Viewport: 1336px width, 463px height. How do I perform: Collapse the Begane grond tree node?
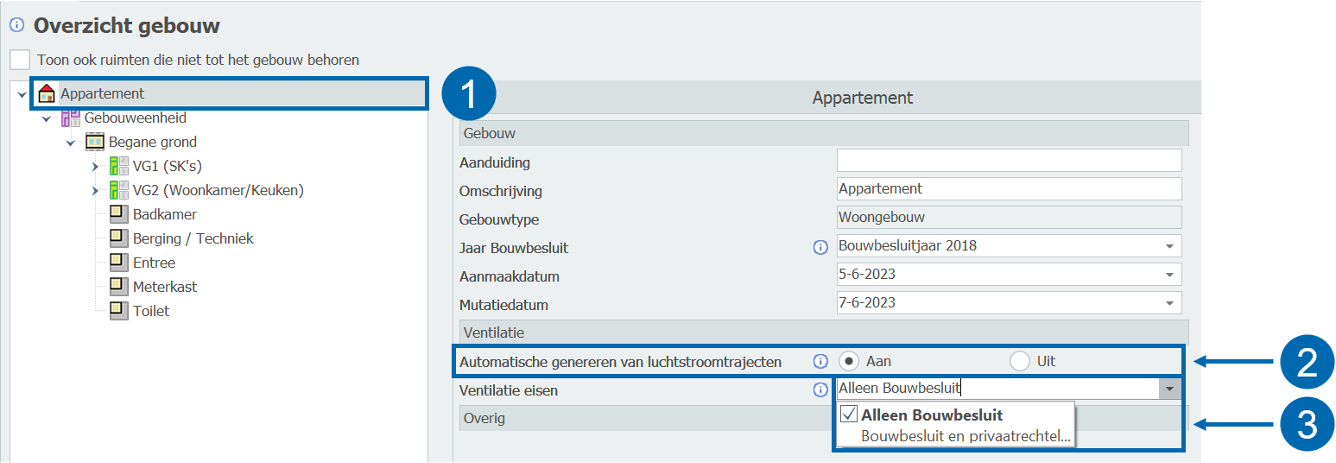tap(71, 143)
